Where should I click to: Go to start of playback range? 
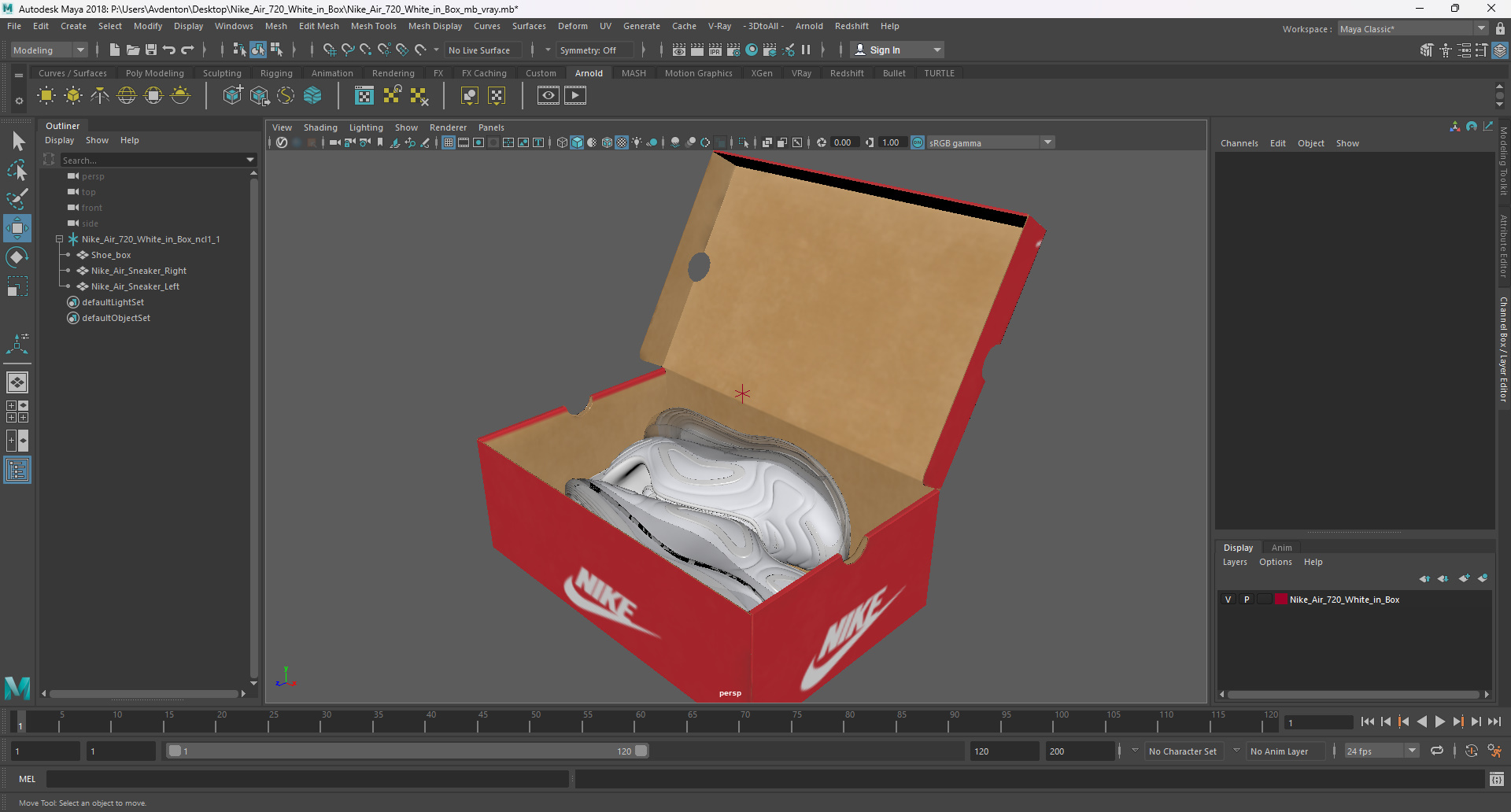pos(1368,722)
